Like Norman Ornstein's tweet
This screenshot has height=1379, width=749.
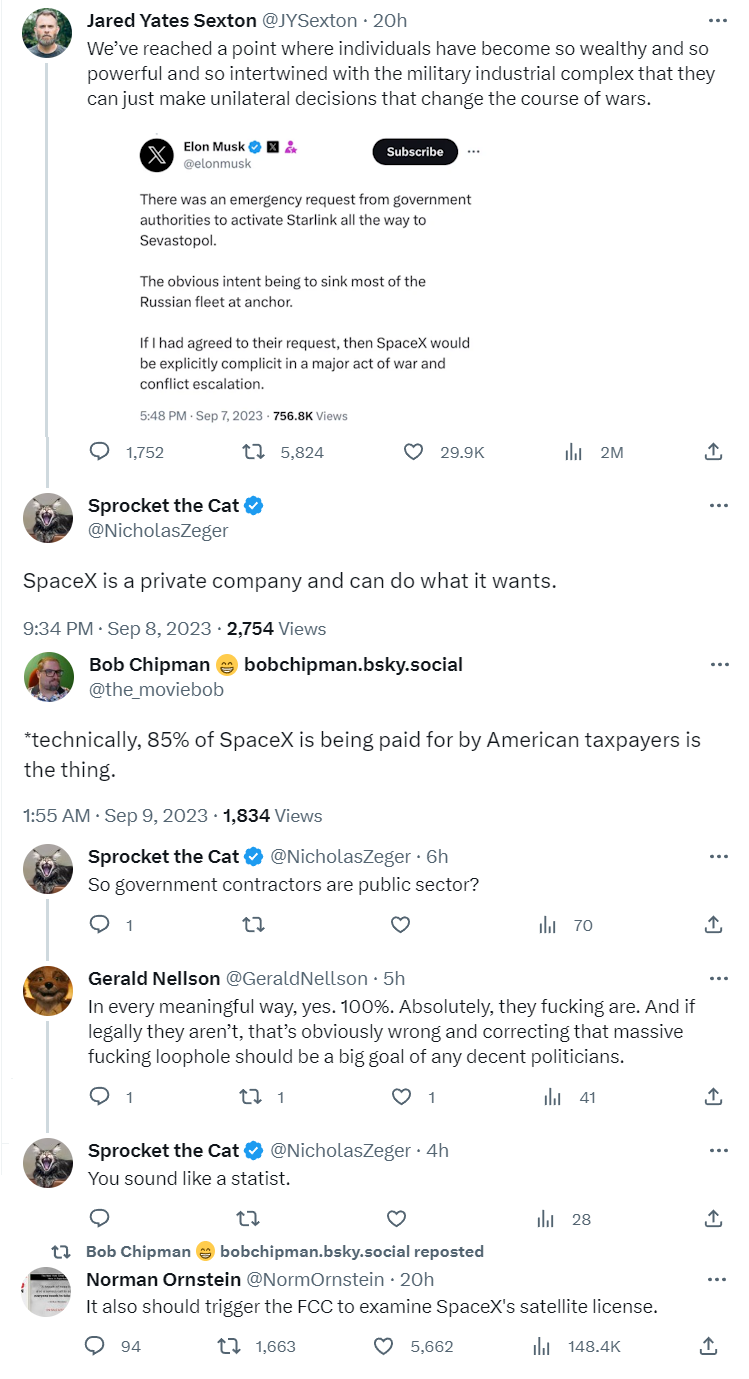383,1346
